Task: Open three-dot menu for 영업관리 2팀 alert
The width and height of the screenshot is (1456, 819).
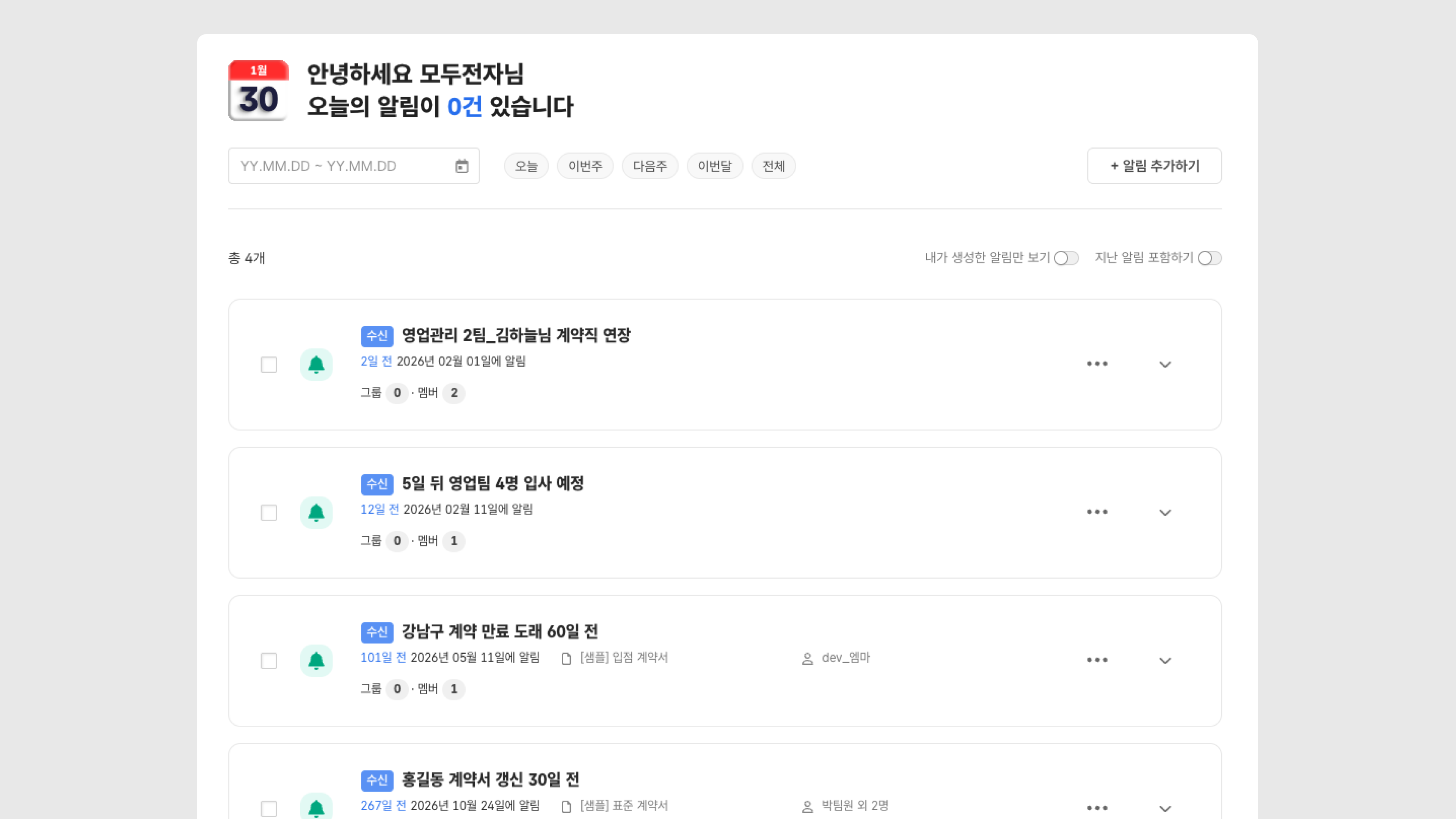Action: point(1097,364)
